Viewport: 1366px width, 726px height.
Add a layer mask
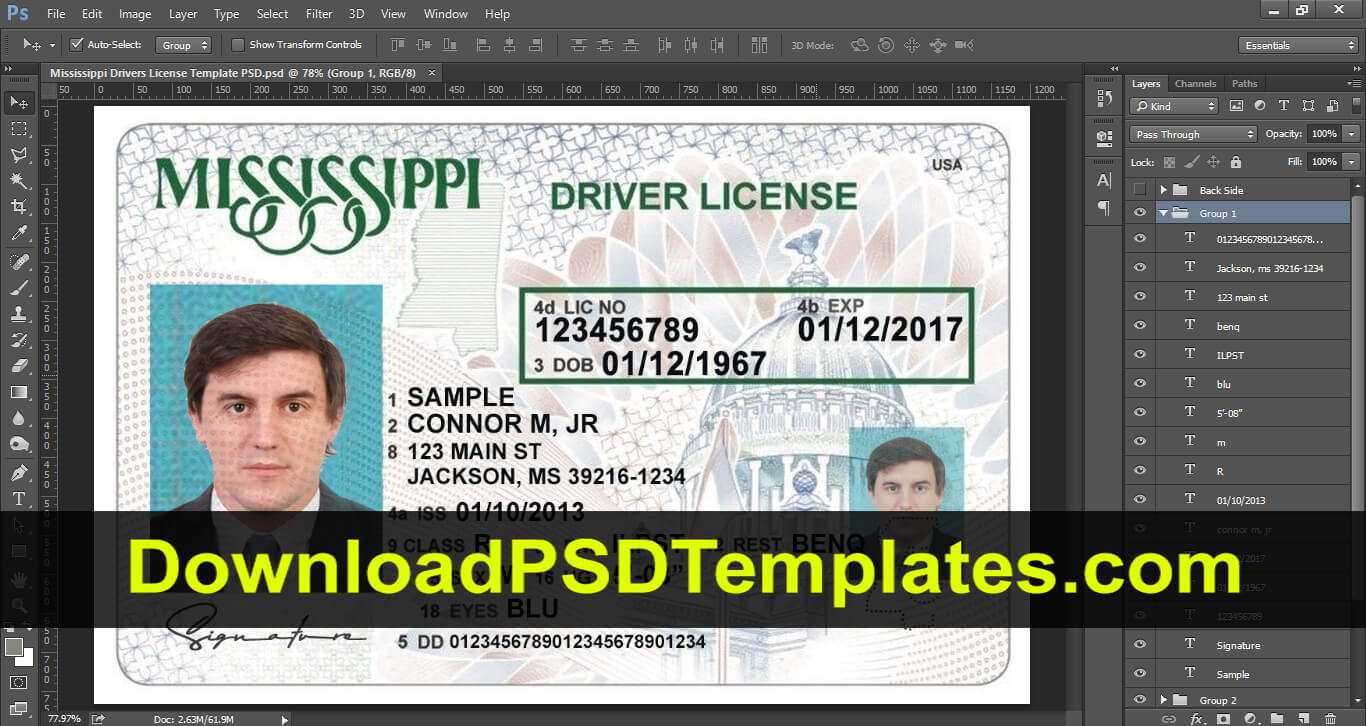1223,718
